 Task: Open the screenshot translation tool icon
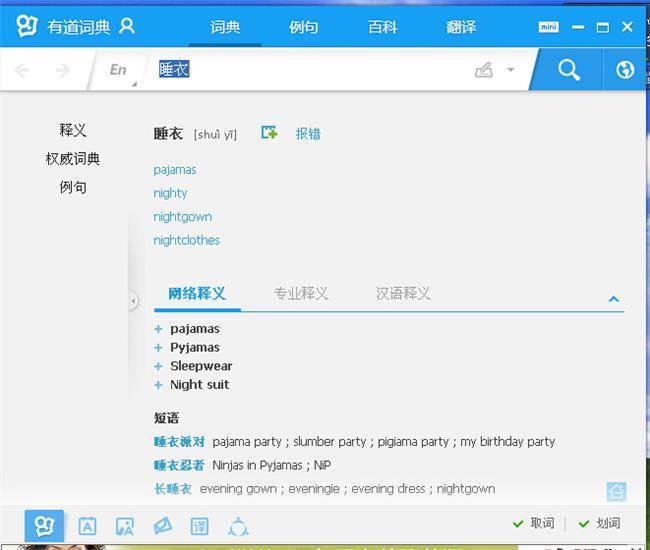click(125, 525)
